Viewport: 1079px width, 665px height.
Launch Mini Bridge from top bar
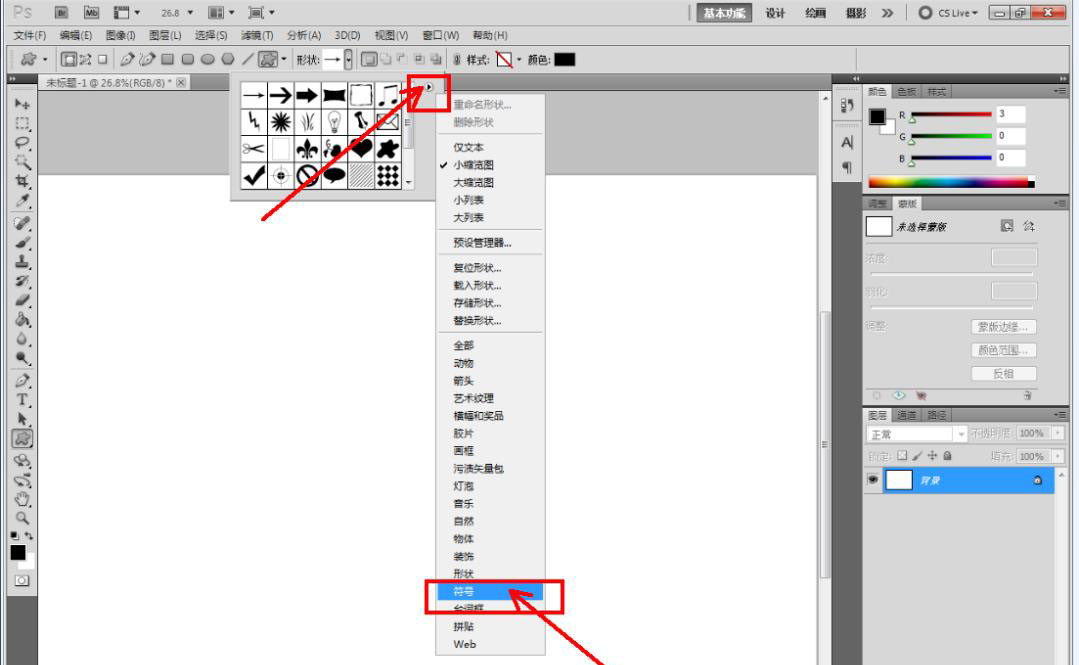[92, 12]
